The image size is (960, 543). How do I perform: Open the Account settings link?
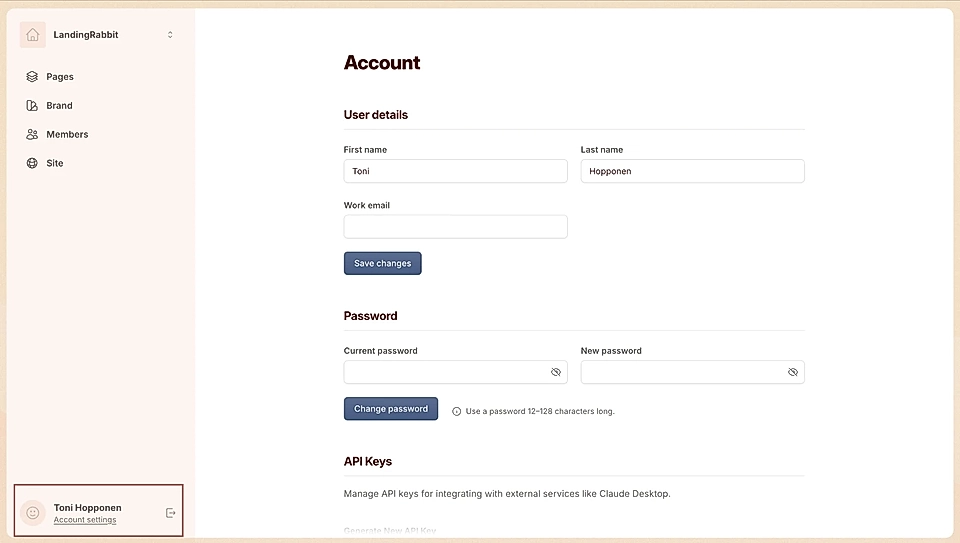(84, 520)
